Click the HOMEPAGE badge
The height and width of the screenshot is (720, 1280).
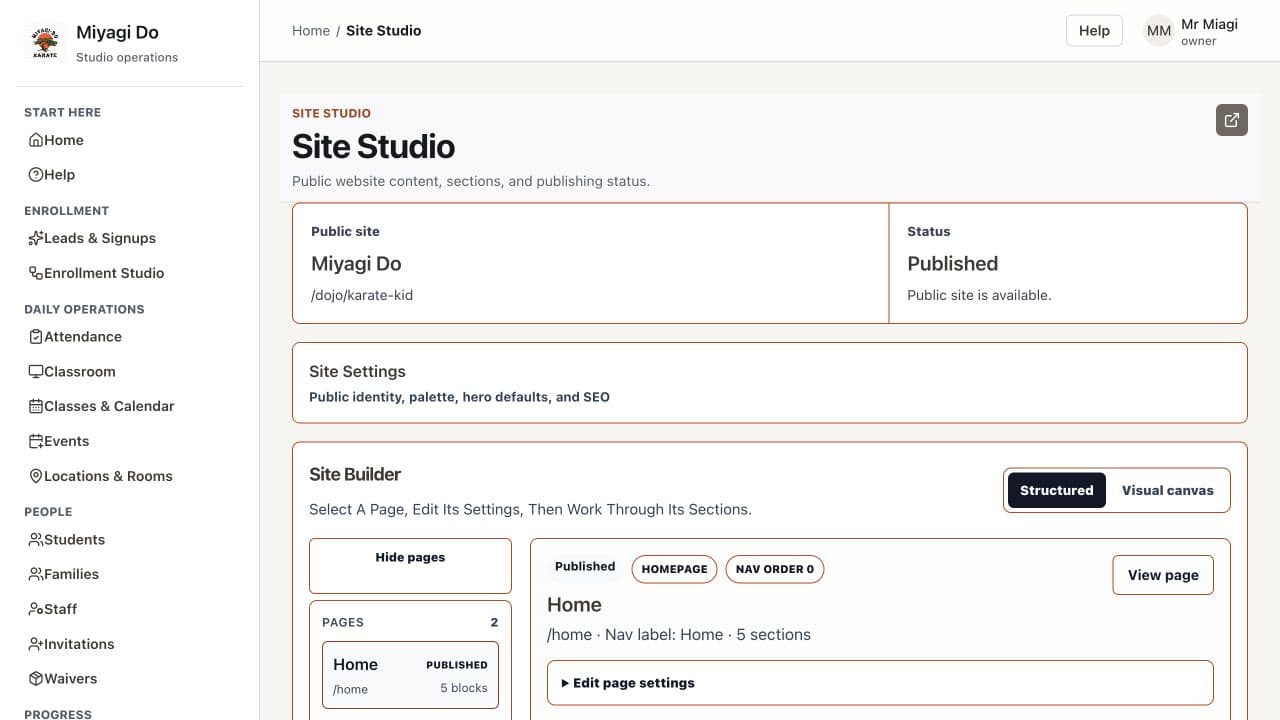pyautogui.click(x=674, y=569)
